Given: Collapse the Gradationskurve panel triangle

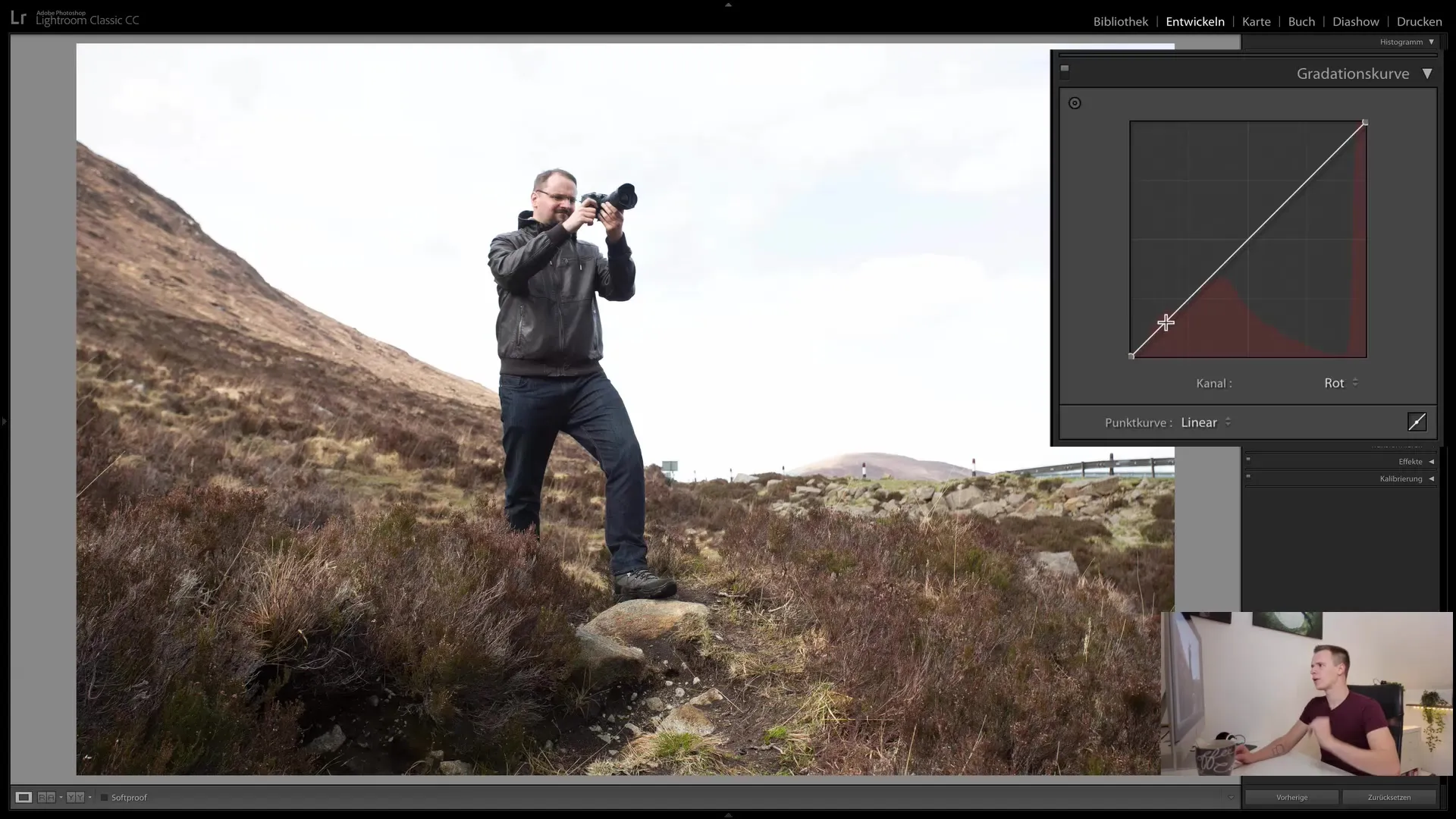Looking at the screenshot, I should [1427, 74].
